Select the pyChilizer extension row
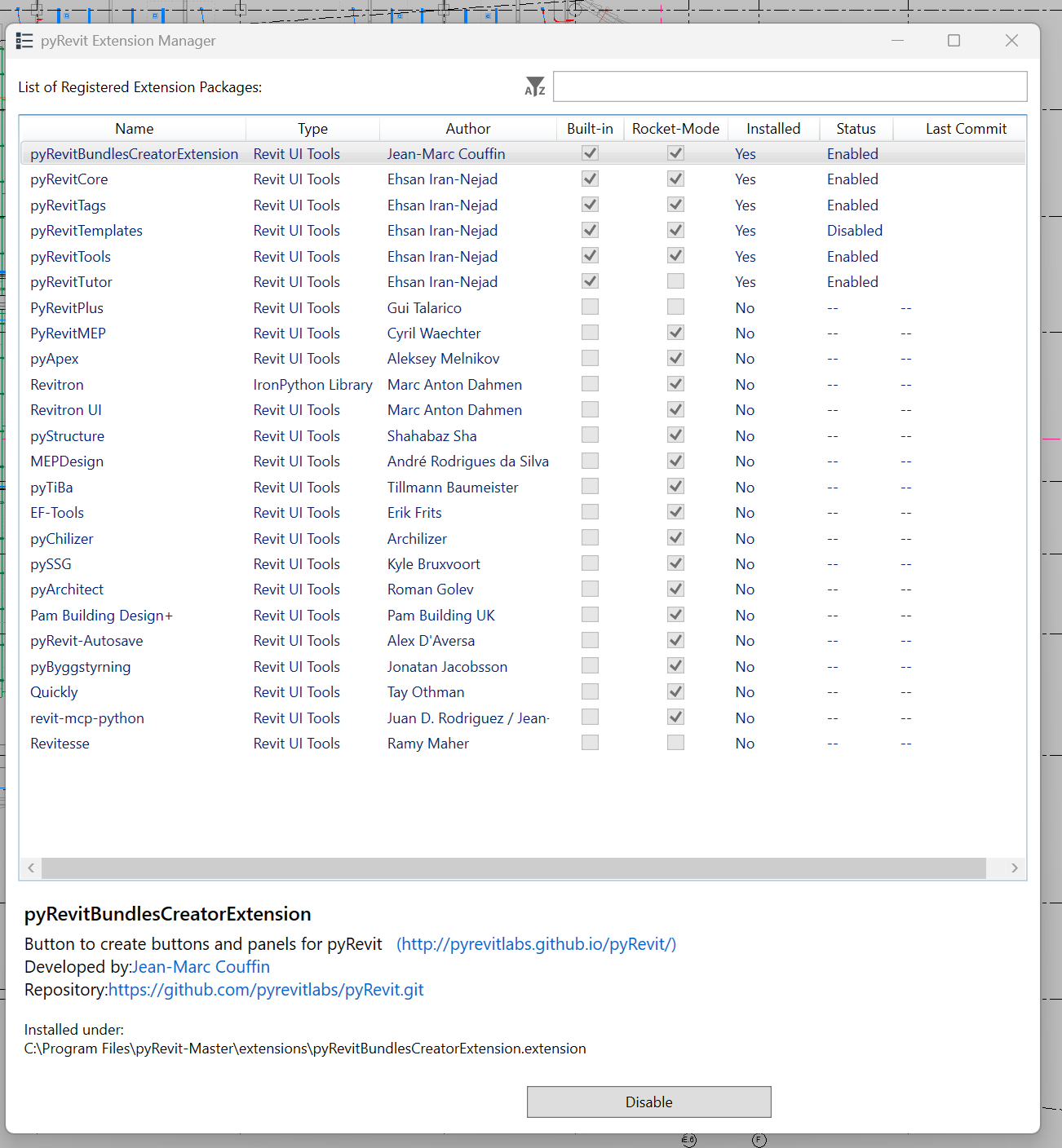Screen dimensions: 1062x1148 [62, 539]
